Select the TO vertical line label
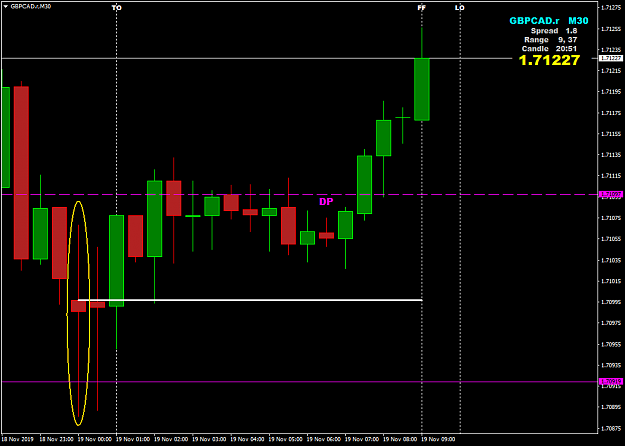The width and height of the screenshot is (625, 446). click(x=116, y=8)
